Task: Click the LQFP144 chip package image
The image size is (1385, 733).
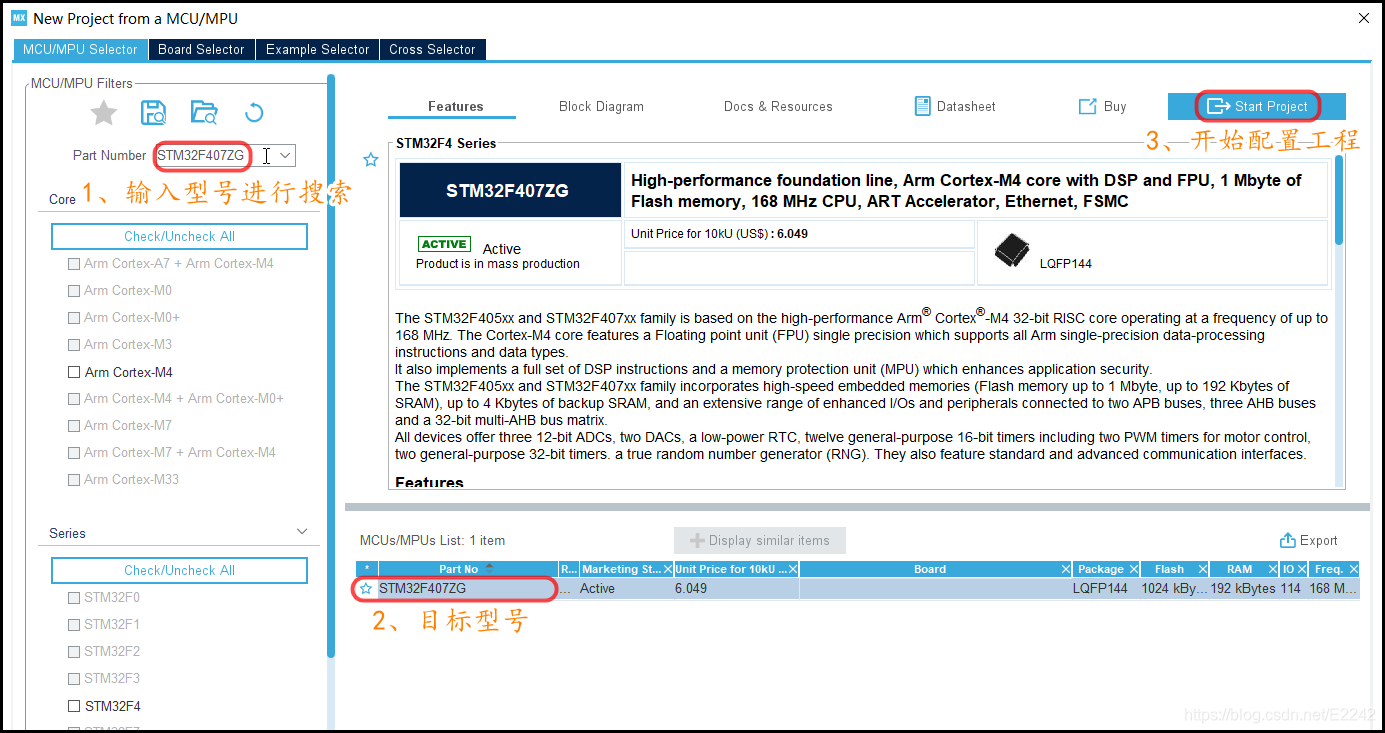Action: coord(1011,251)
